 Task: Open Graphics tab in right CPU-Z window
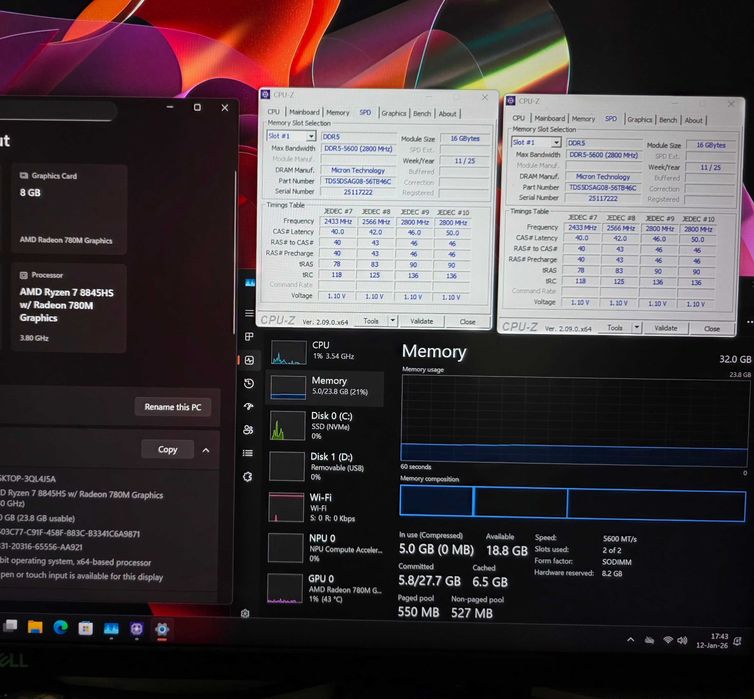640,120
